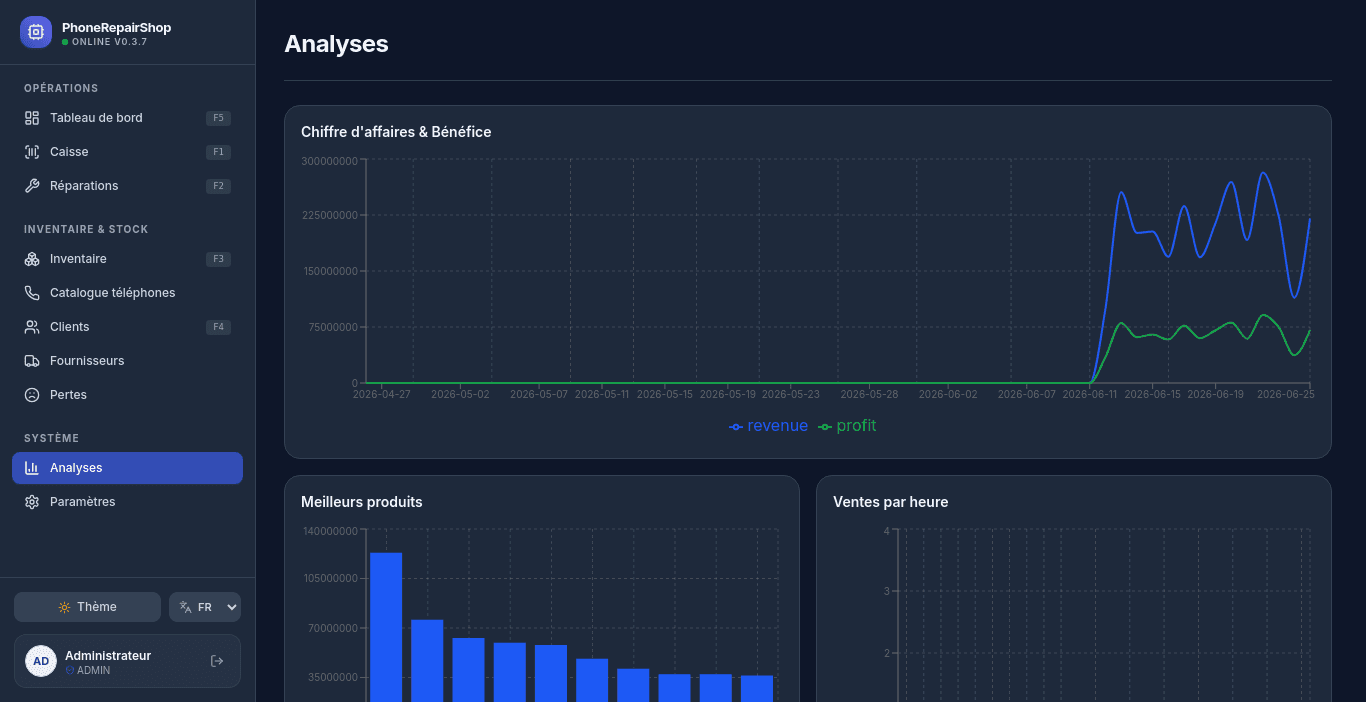This screenshot has width=1366, height=702.
Task: Click the tallest bar in Meilleurs produits
Action: (386, 627)
